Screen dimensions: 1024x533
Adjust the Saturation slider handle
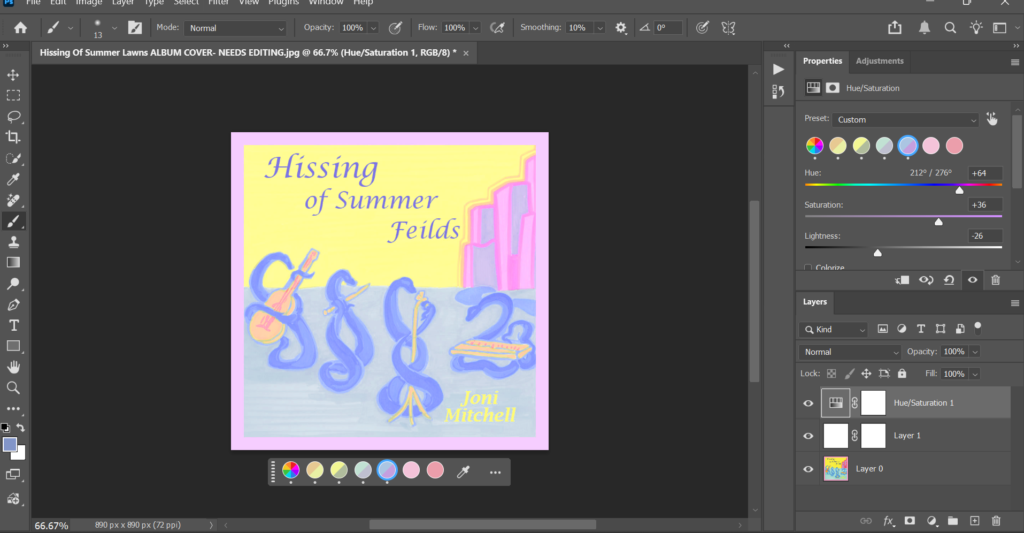[x=938, y=221]
